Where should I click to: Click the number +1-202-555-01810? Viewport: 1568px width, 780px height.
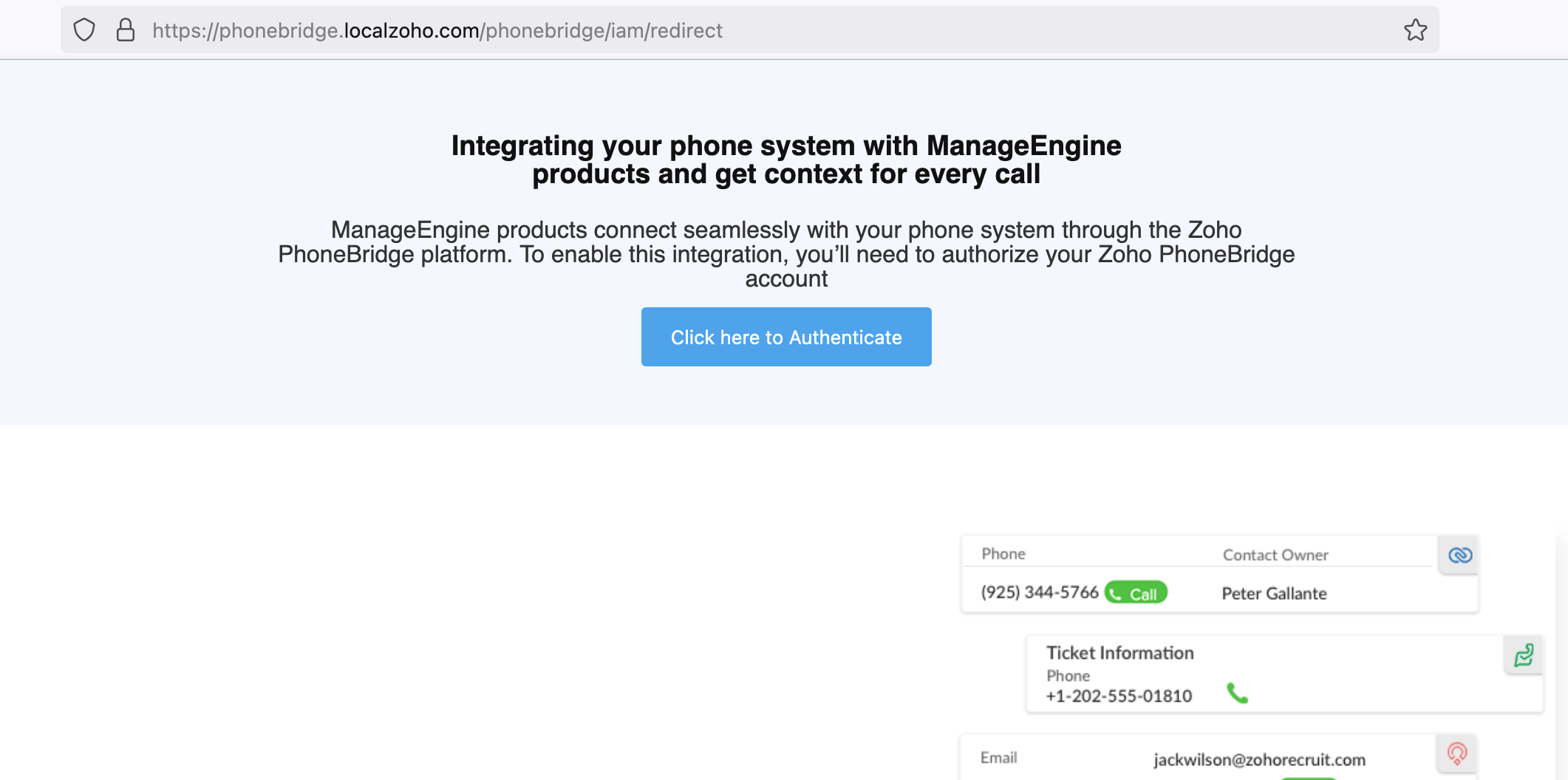tap(1119, 696)
